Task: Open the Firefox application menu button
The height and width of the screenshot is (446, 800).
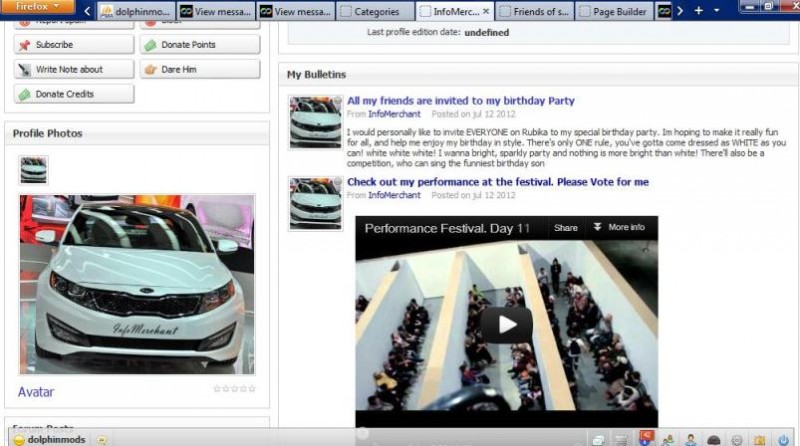Action: (37, 7)
